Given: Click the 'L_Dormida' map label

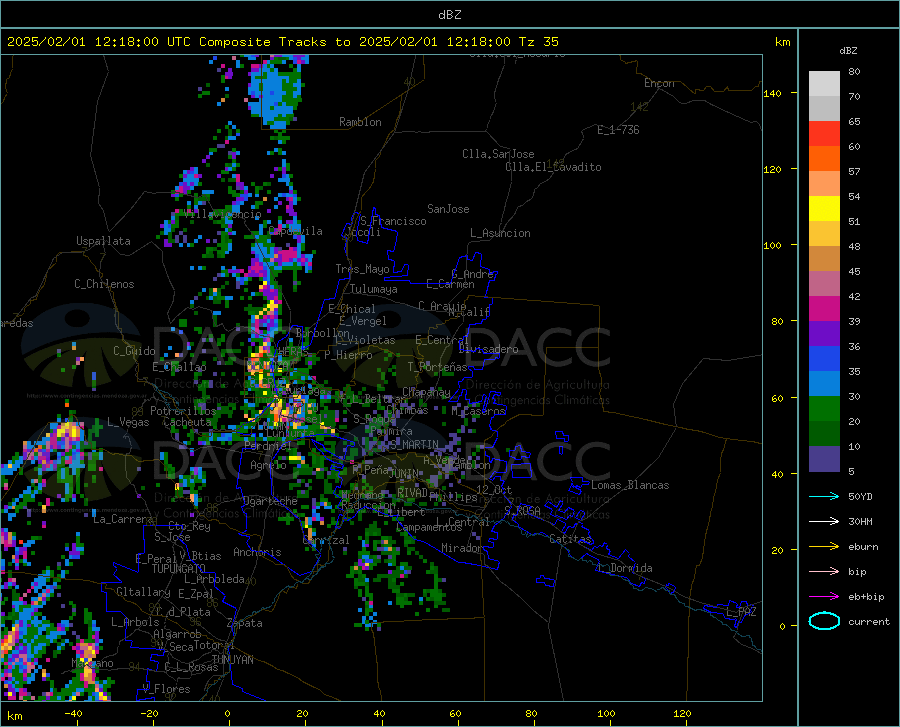Looking at the screenshot, I should pyautogui.click(x=624, y=568).
